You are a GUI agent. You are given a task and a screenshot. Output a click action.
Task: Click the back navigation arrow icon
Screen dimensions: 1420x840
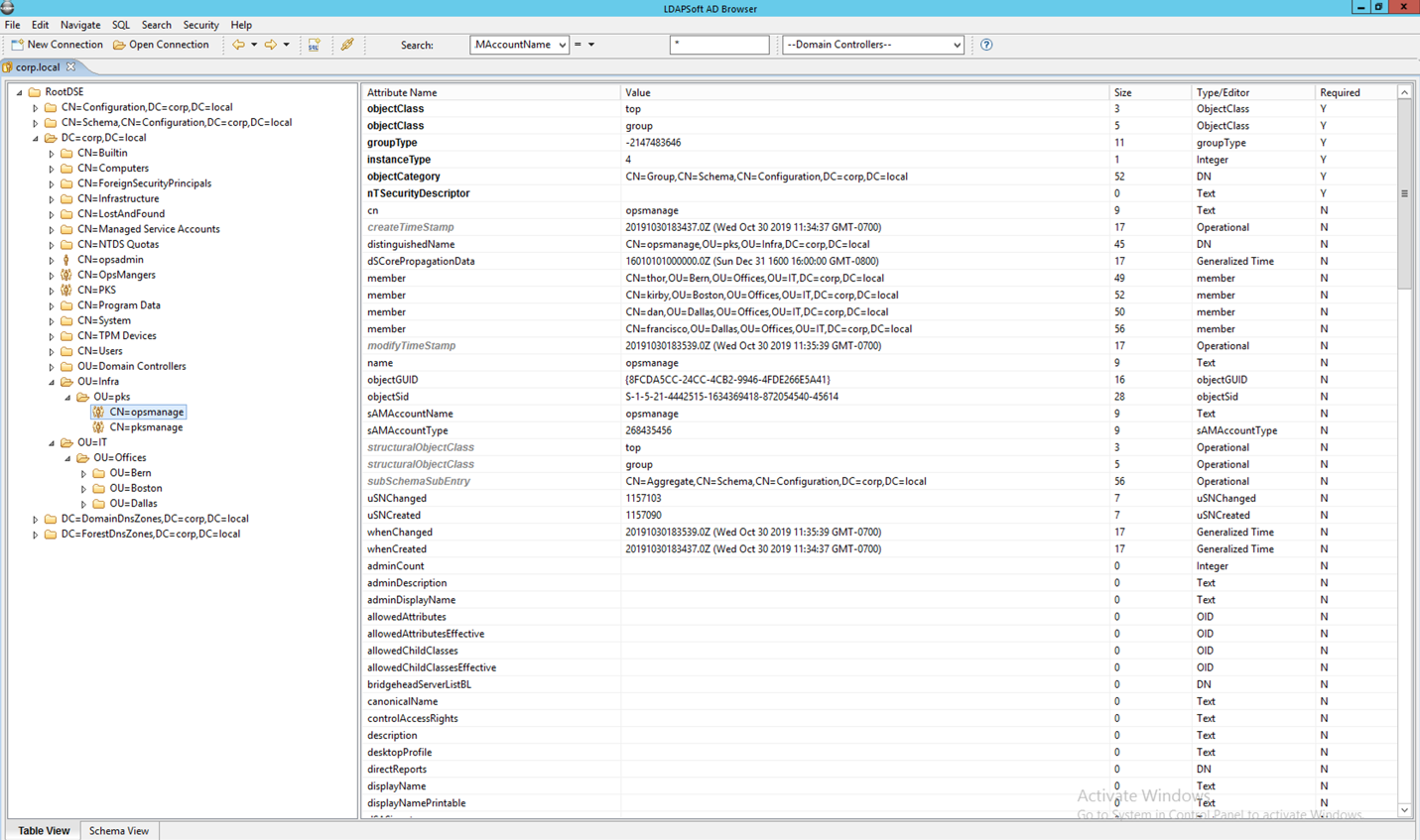coord(238,45)
